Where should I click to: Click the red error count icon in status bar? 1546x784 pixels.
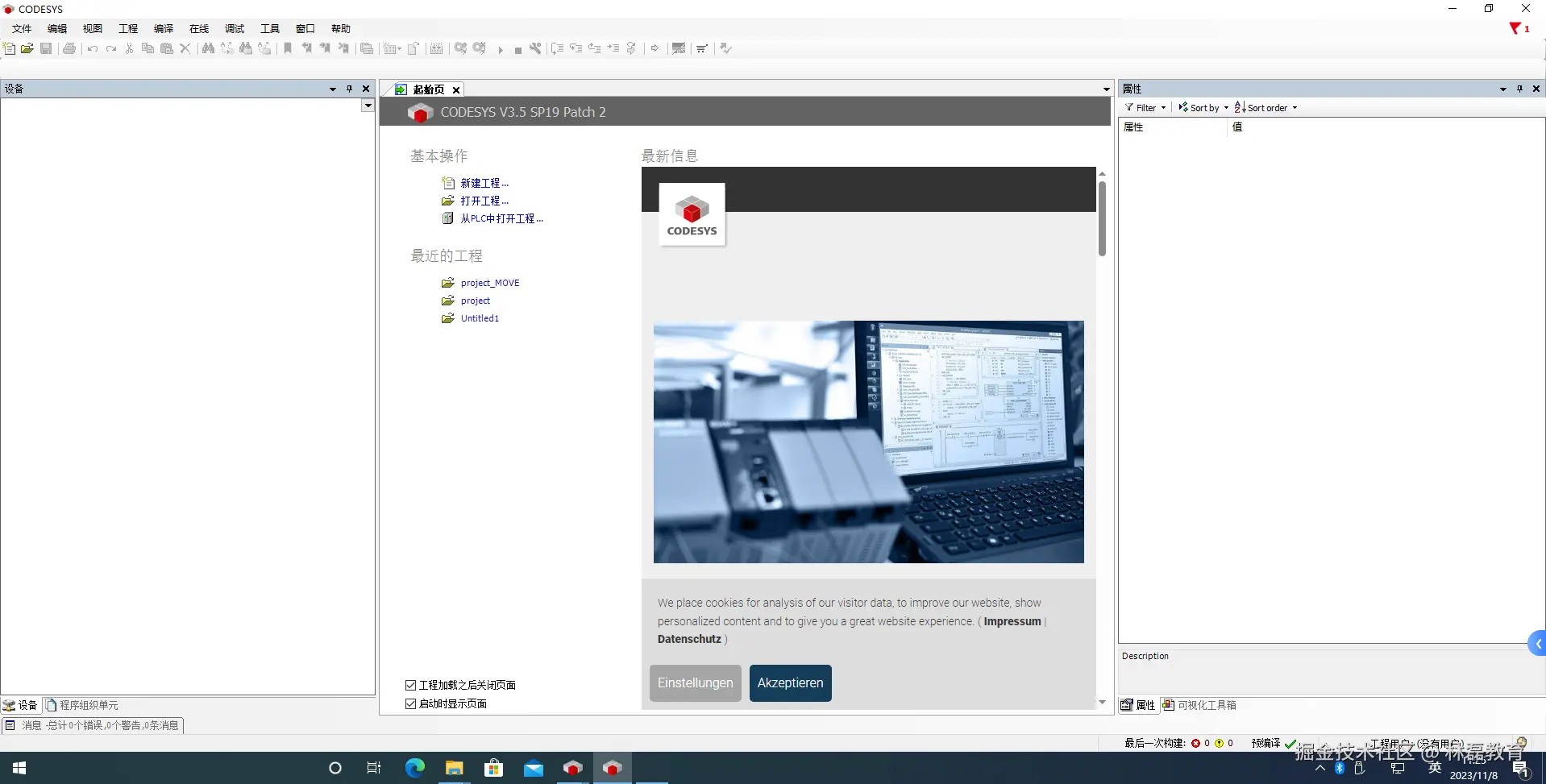tap(1196, 743)
